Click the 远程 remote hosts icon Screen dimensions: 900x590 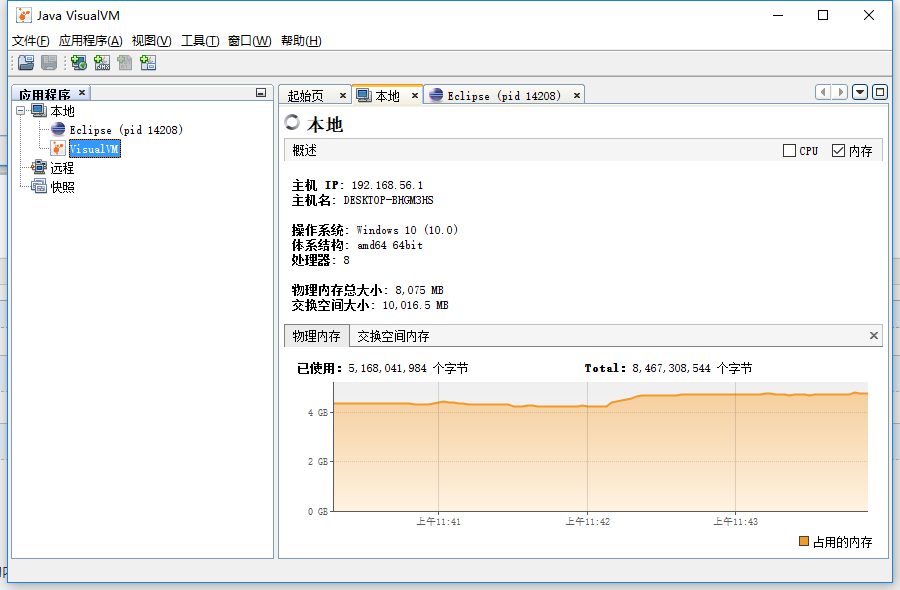[x=38, y=167]
